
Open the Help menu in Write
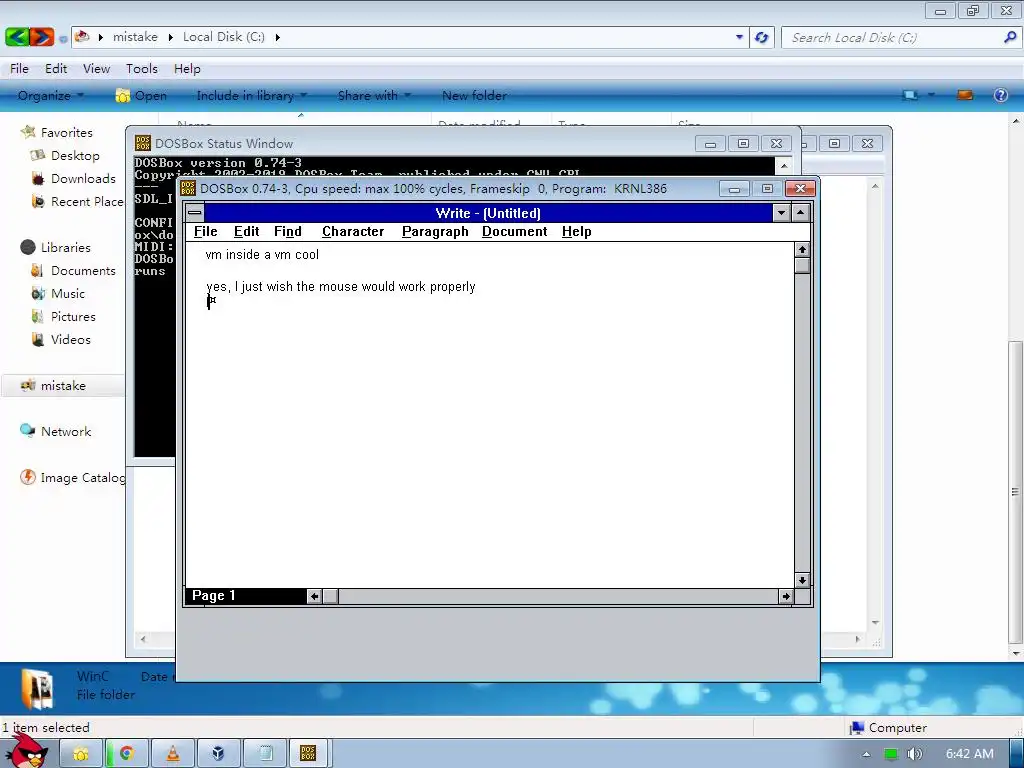pyautogui.click(x=576, y=232)
